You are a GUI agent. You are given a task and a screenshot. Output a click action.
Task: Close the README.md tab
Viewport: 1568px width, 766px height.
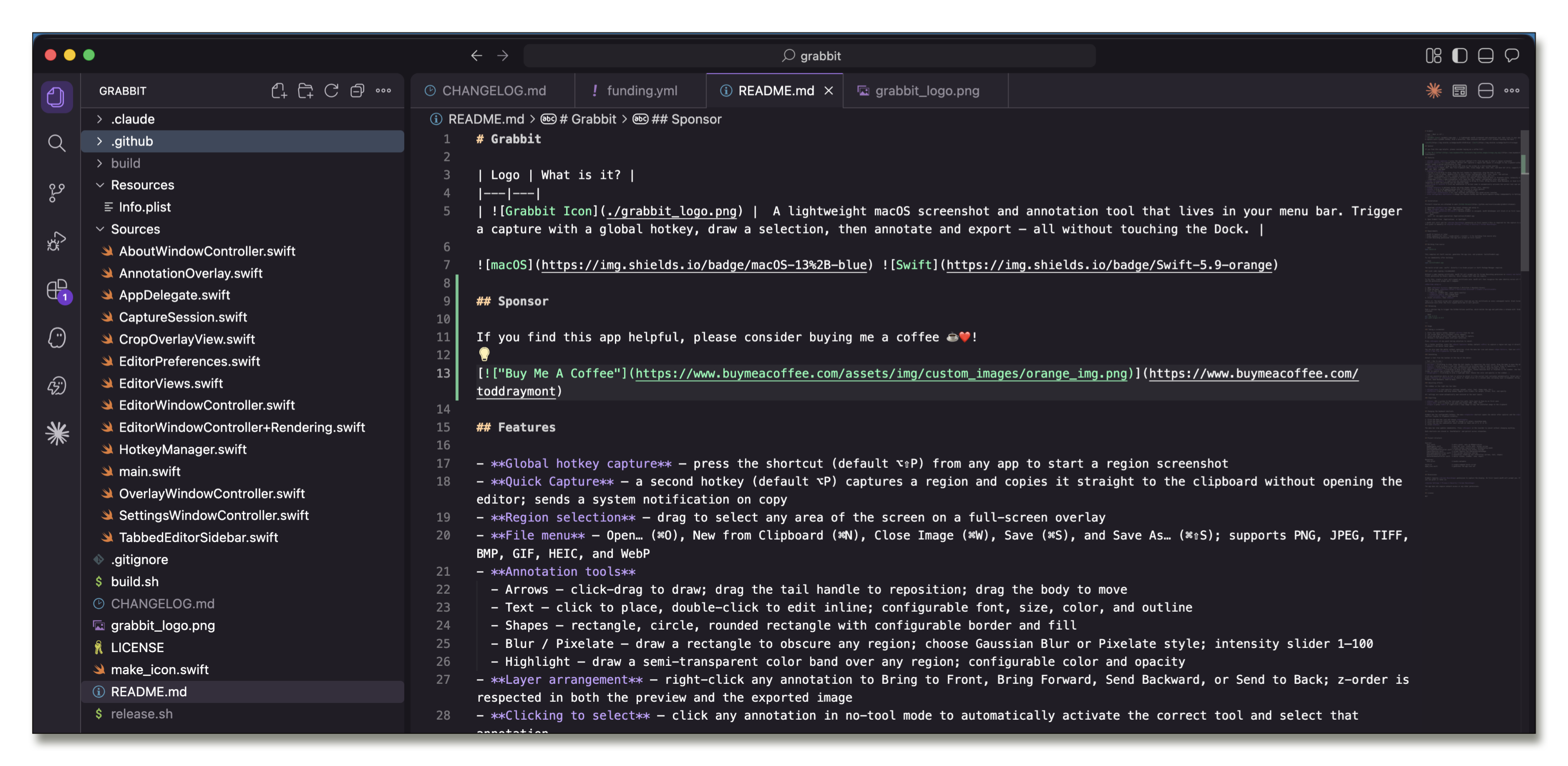pos(828,90)
